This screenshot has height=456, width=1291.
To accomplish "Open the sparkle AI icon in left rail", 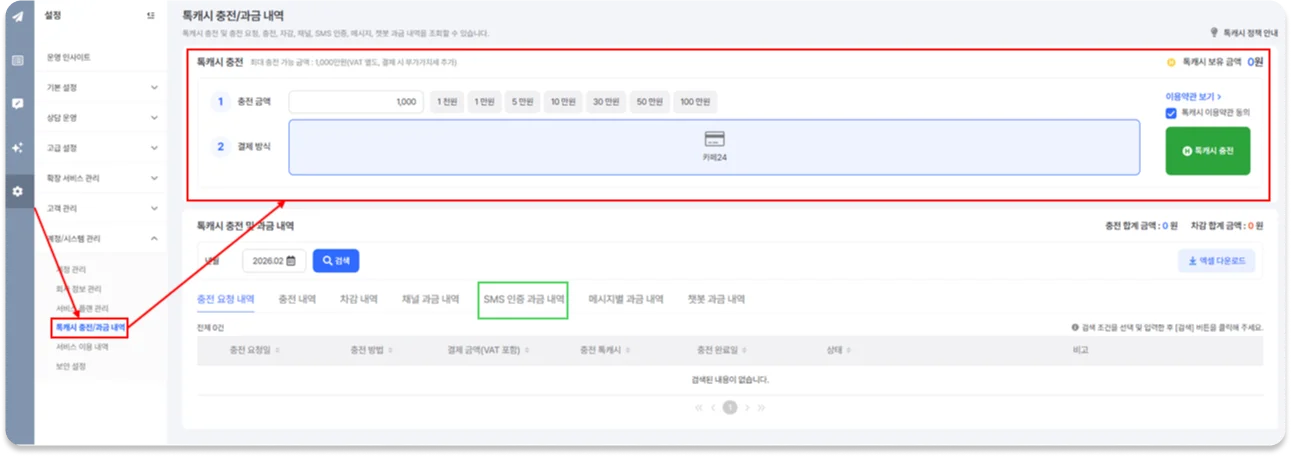I will [x=17, y=147].
